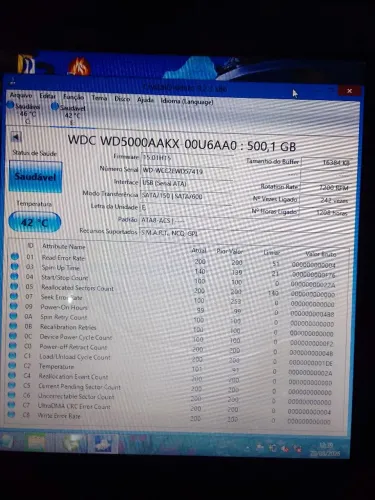Click status circle for Load/Unload Cycle Count
375x500 pixels.
(12, 355)
